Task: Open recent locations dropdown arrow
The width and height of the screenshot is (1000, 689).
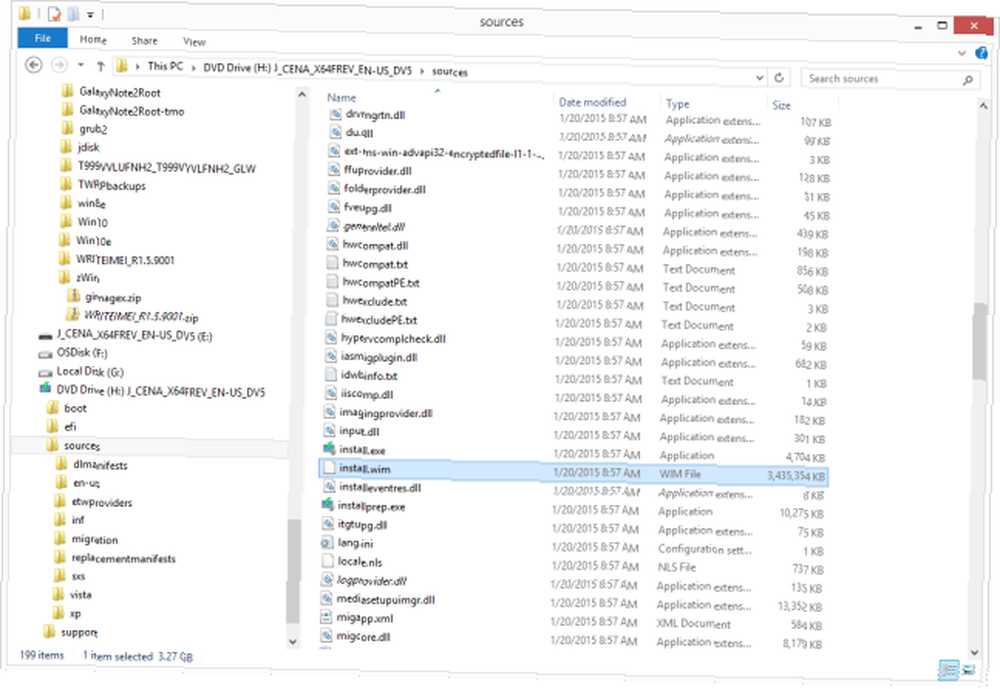Action: coord(80,65)
